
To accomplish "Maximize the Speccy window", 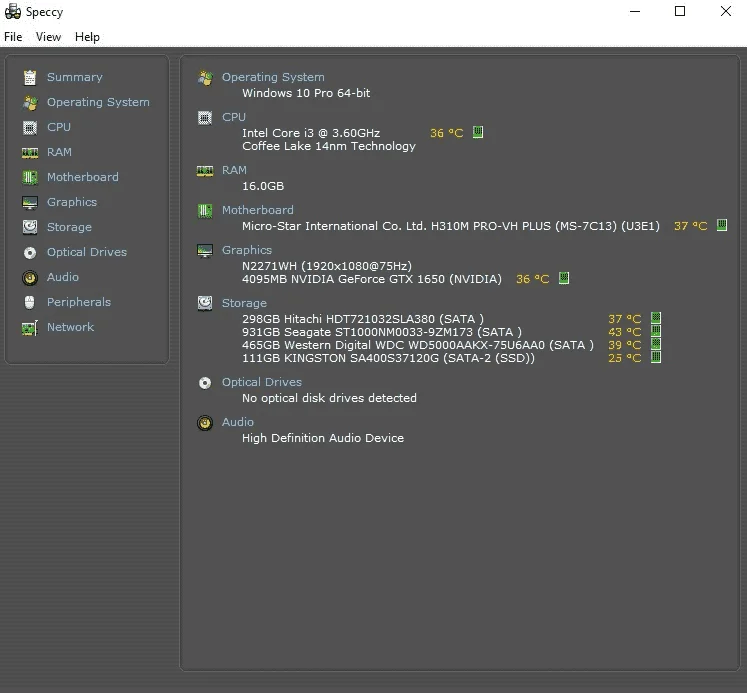I will pyautogui.click(x=680, y=11).
